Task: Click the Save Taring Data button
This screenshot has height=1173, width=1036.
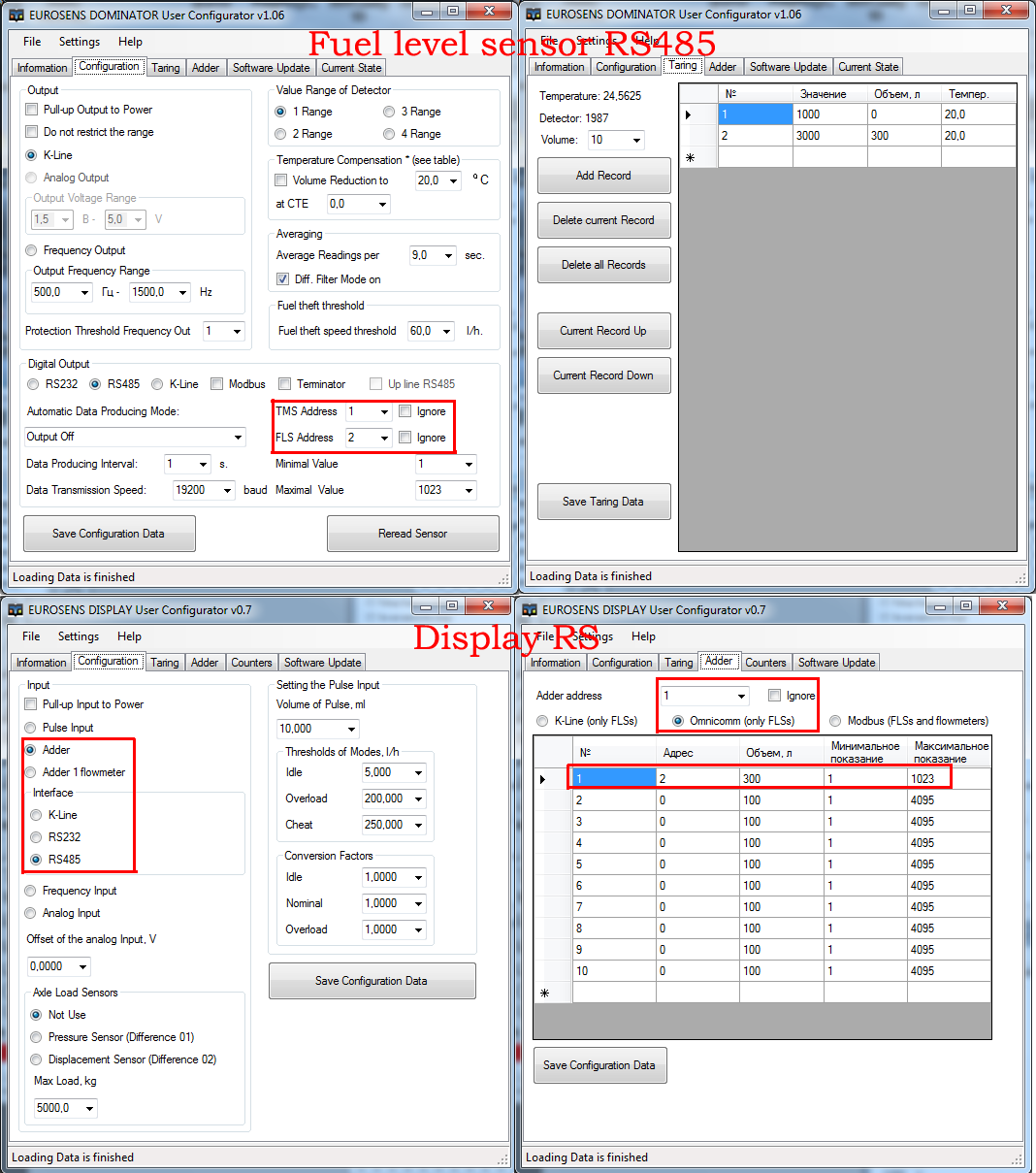Action: click(x=603, y=502)
